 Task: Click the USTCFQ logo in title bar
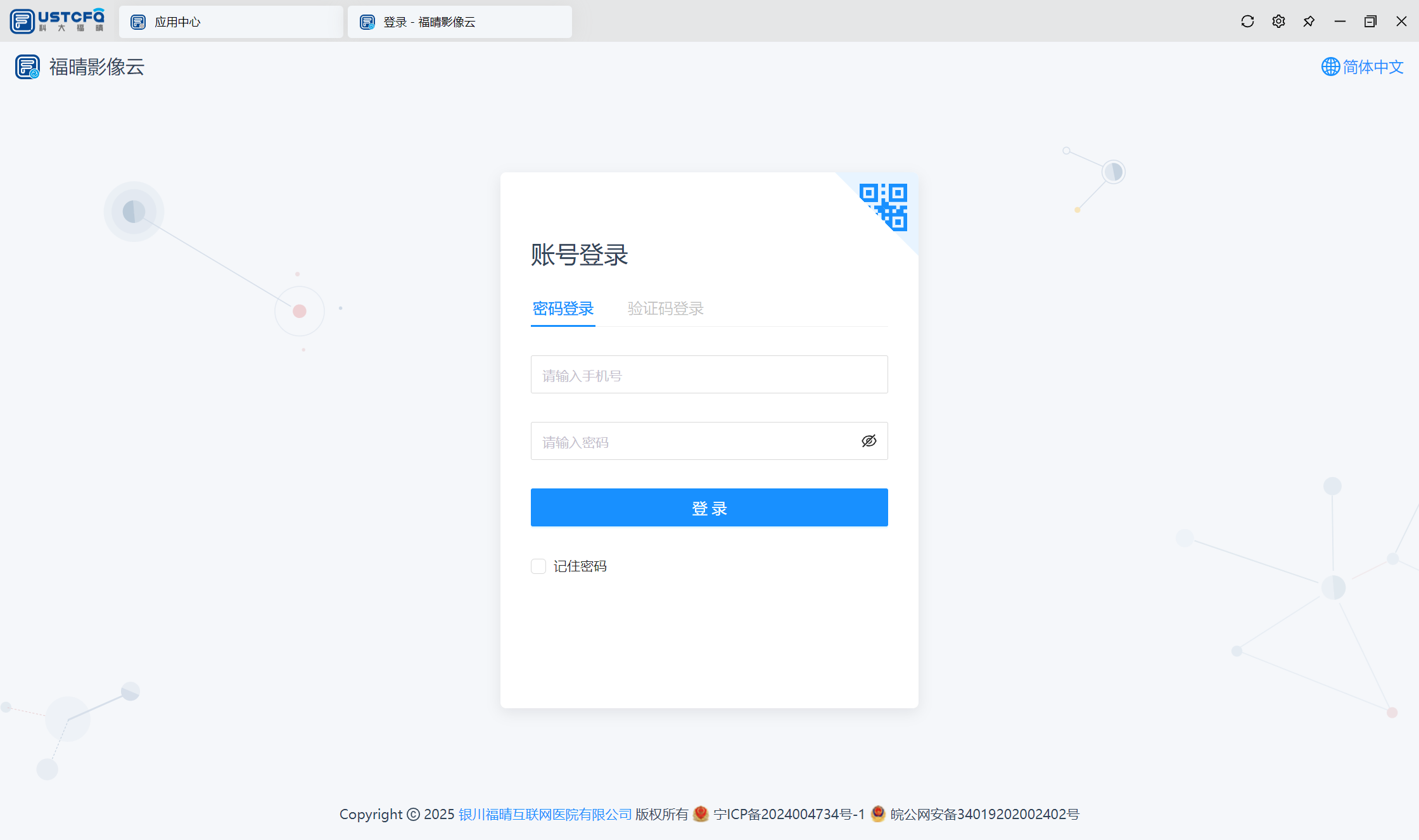[57, 21]
